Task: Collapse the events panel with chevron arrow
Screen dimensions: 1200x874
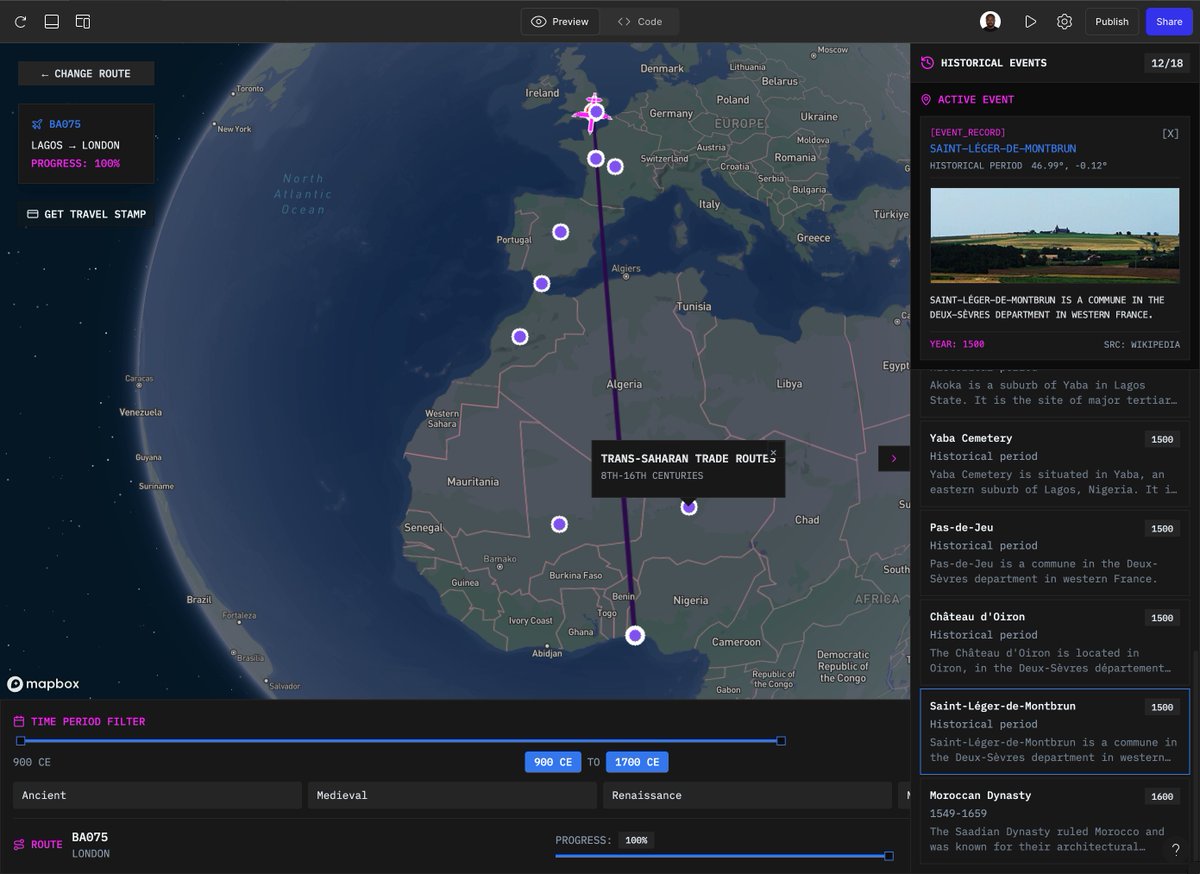Action: tap(893, 458)
